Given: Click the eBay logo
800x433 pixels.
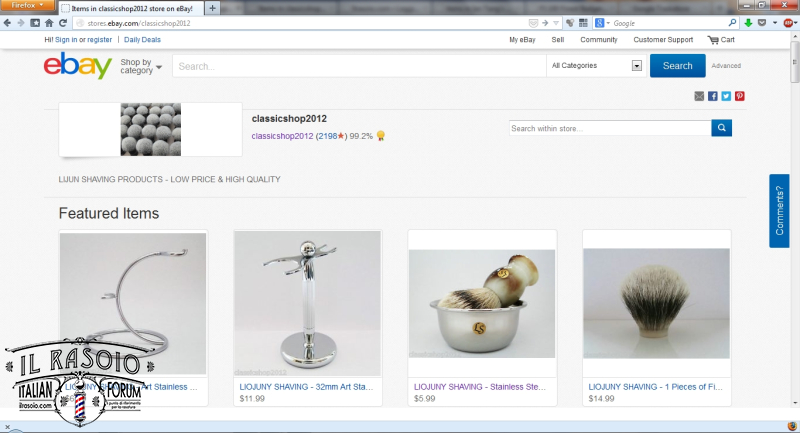Looking at the screenshot, I should (x=78, y=65).
